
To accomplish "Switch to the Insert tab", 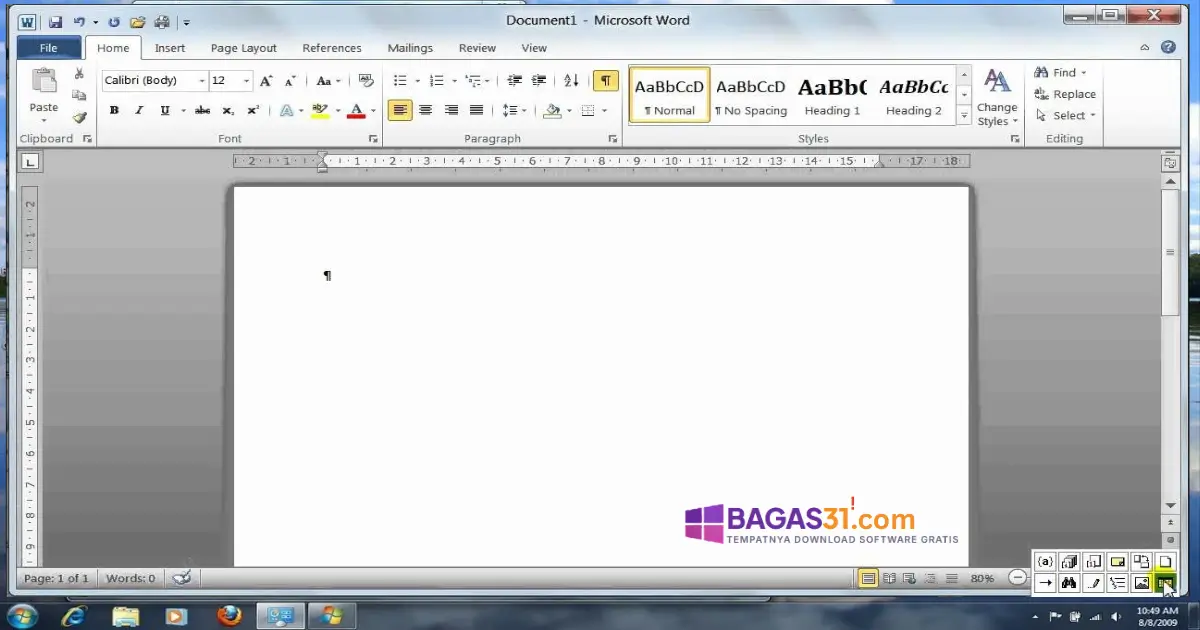I will pyautogui.click(x=170, y=48).
